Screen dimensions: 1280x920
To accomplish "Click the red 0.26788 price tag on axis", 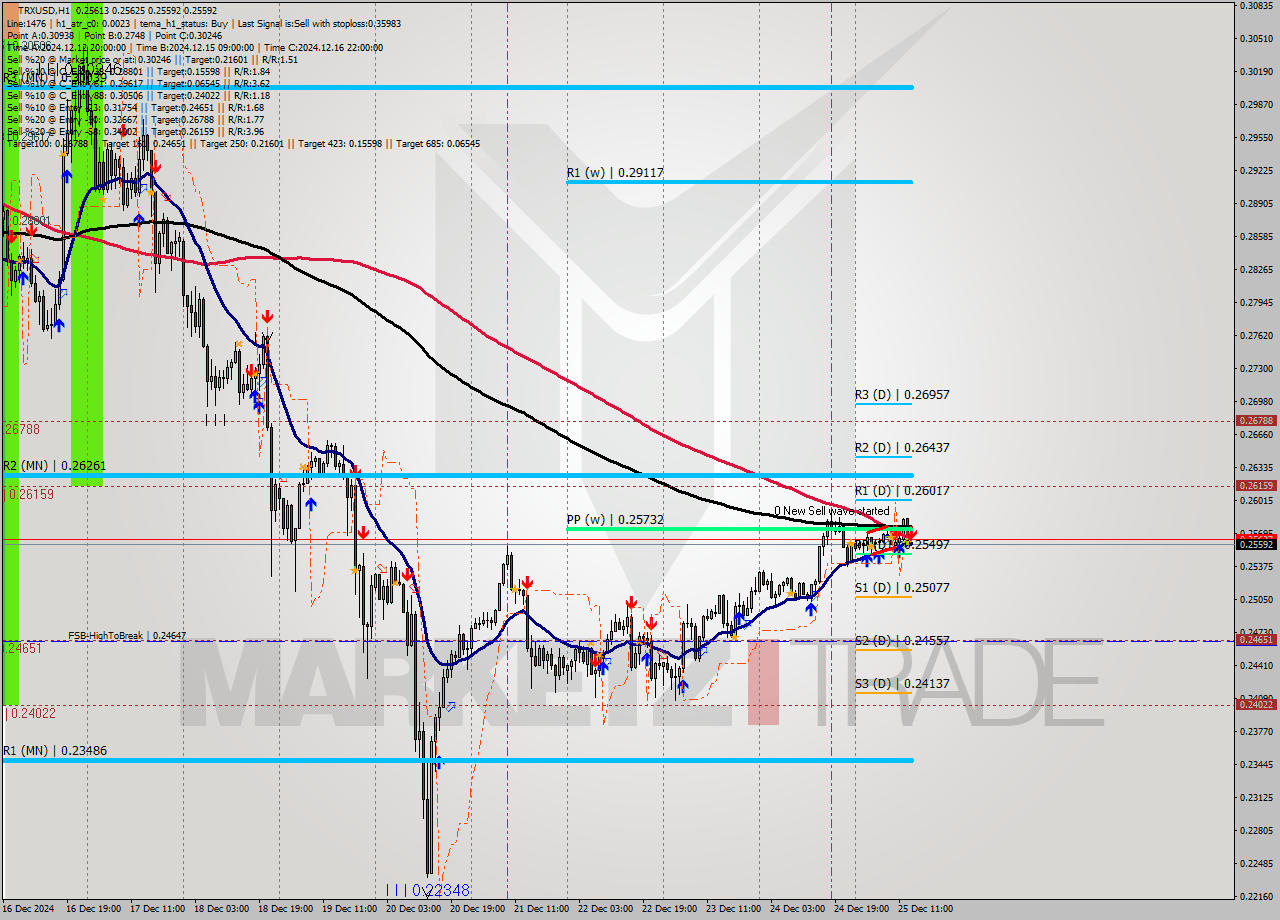I will [x=1256, y=421].
